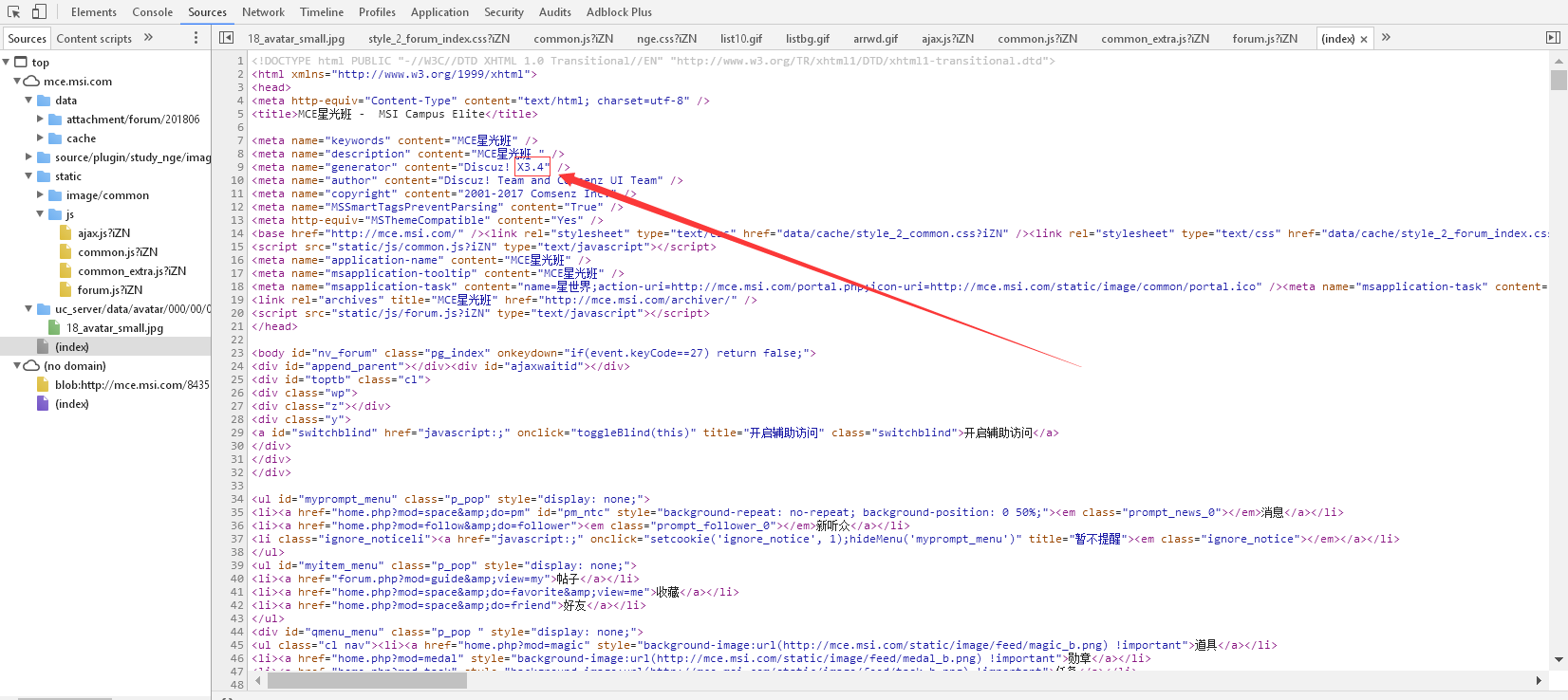Open the blob:http://mce.msi.com entry
1568x700 pixels.
[132, 385]
